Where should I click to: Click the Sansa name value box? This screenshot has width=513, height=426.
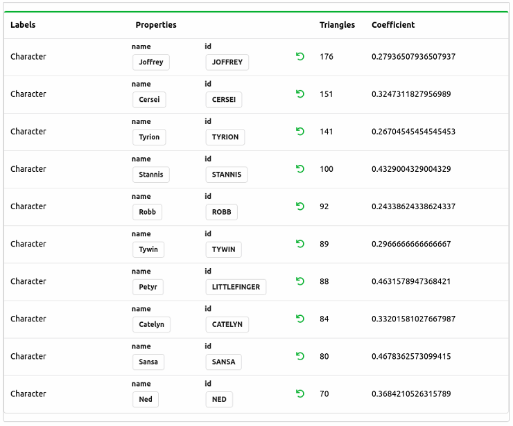pos(148,362)
